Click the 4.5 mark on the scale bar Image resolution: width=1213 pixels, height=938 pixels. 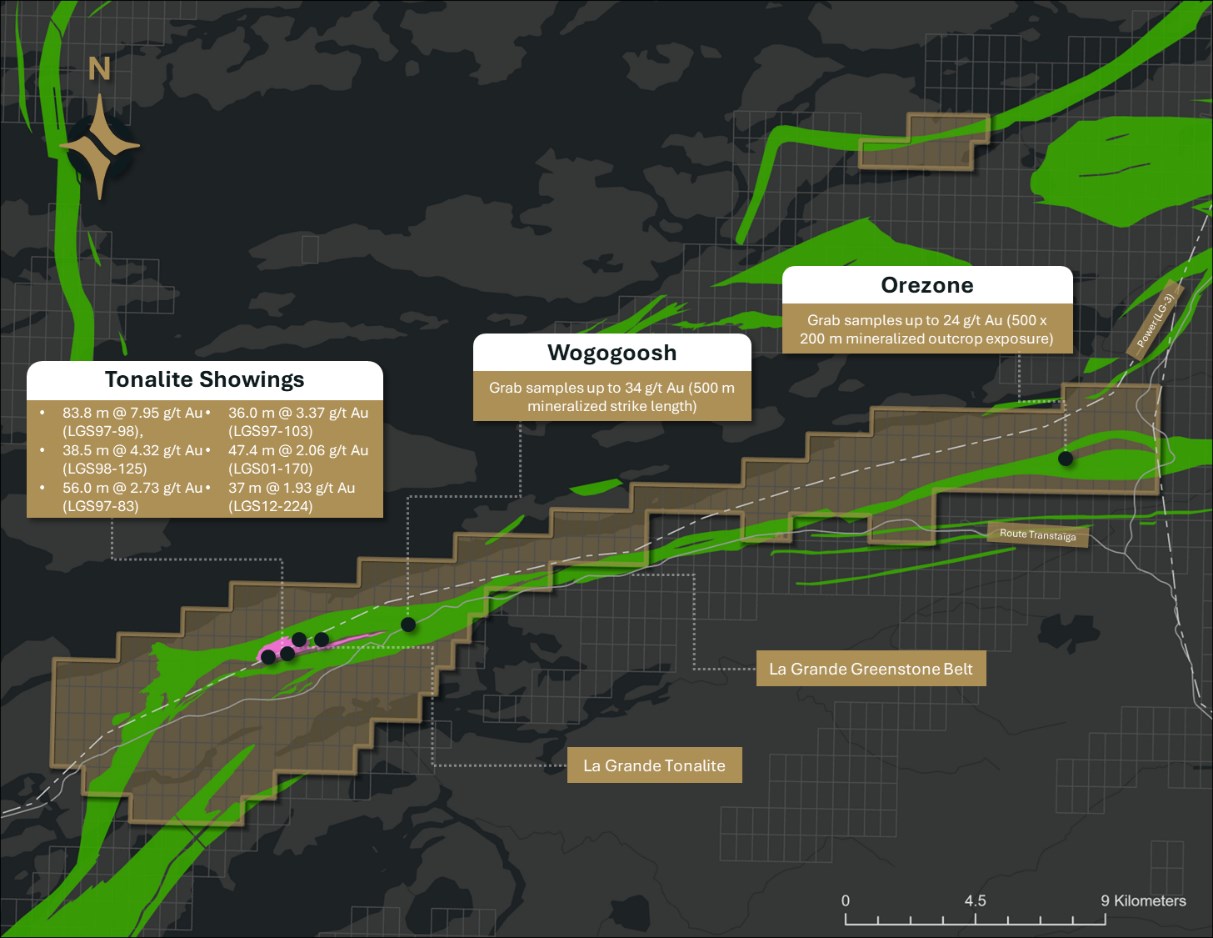pyautogui.click(x=975, y=901)
